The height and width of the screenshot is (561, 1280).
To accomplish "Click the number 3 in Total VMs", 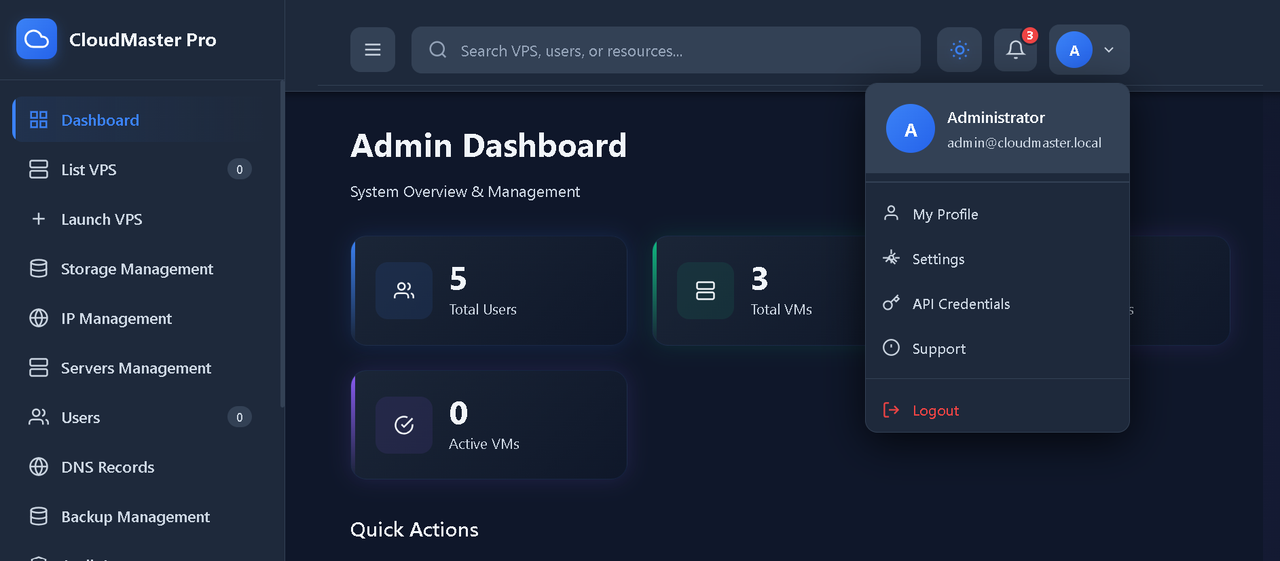I will [760, 278].
